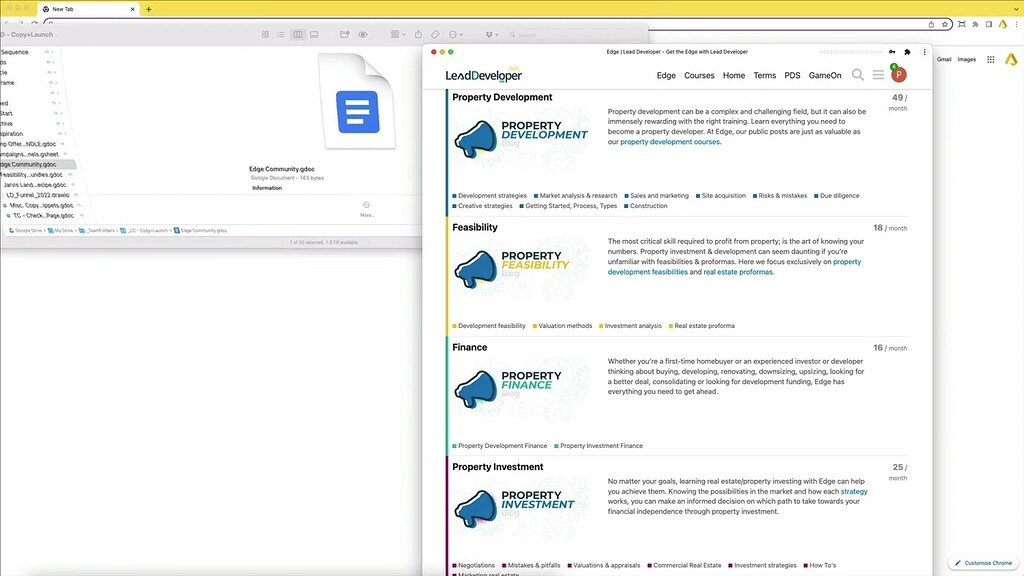Expand the folder ending 'spiration' in Finder

[65, 134]
